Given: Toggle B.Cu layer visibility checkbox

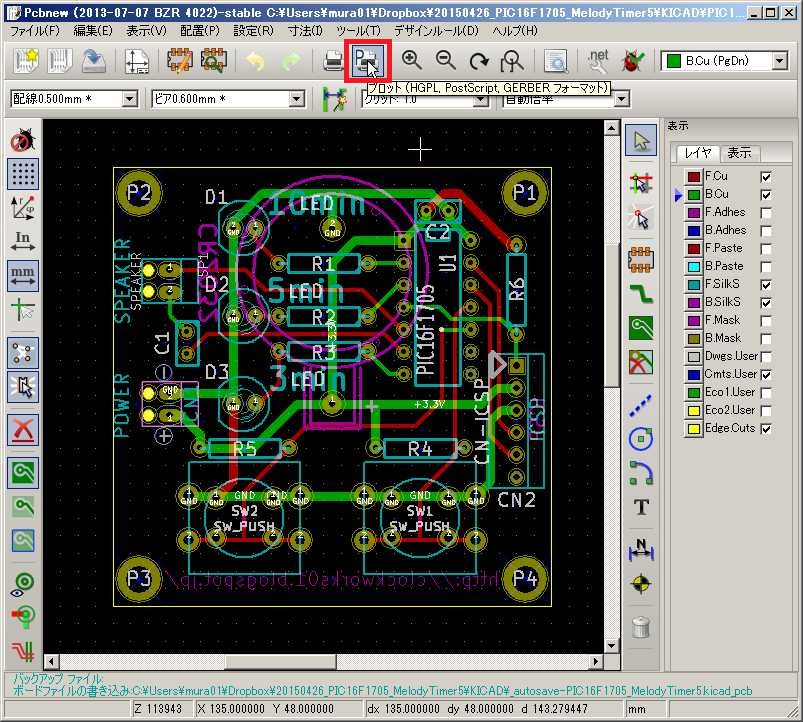Looking at the screenshot, I should (x=766, y=195).
